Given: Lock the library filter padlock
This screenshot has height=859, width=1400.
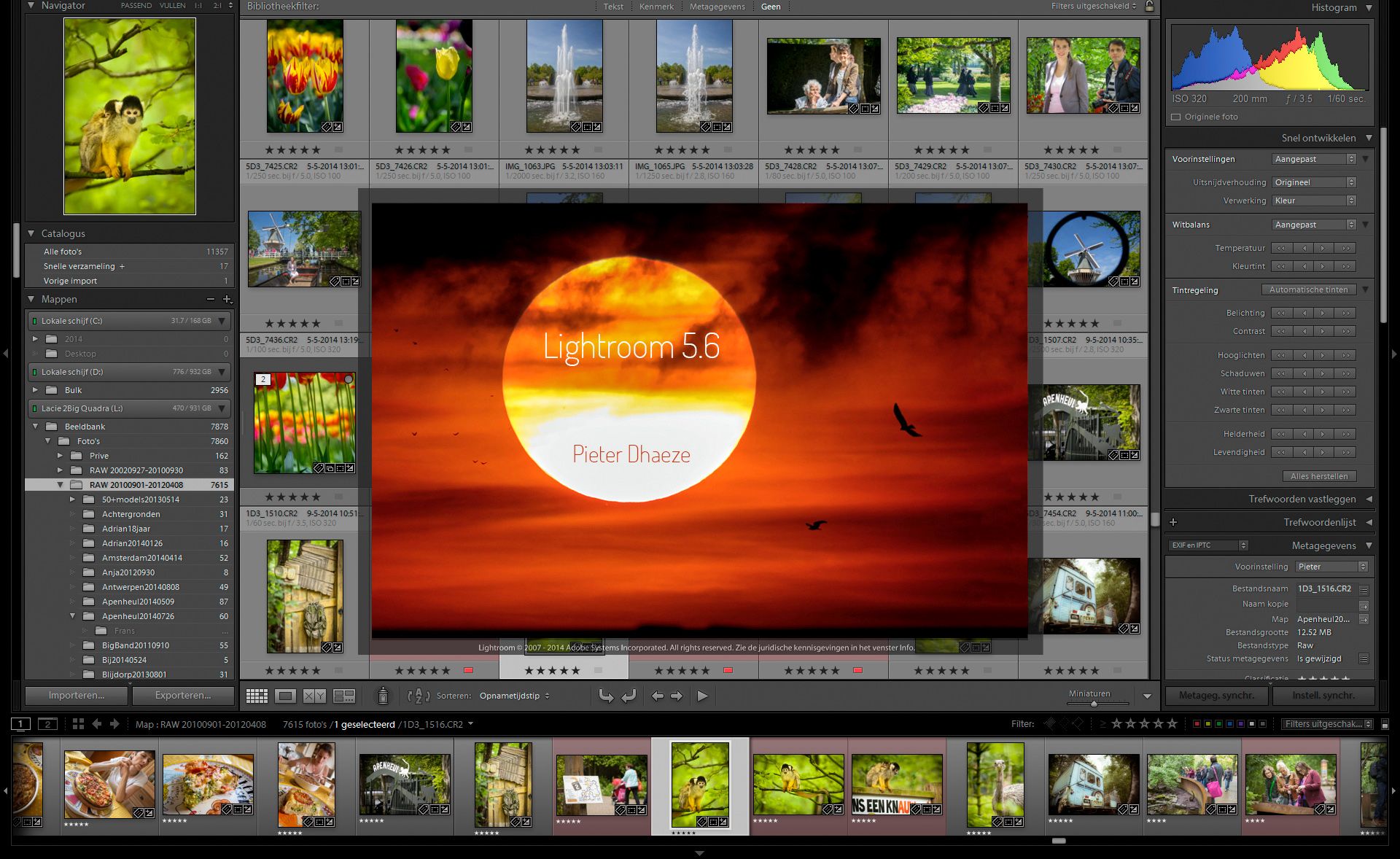Looking at the screenshot, I should tap(1149, 7).
